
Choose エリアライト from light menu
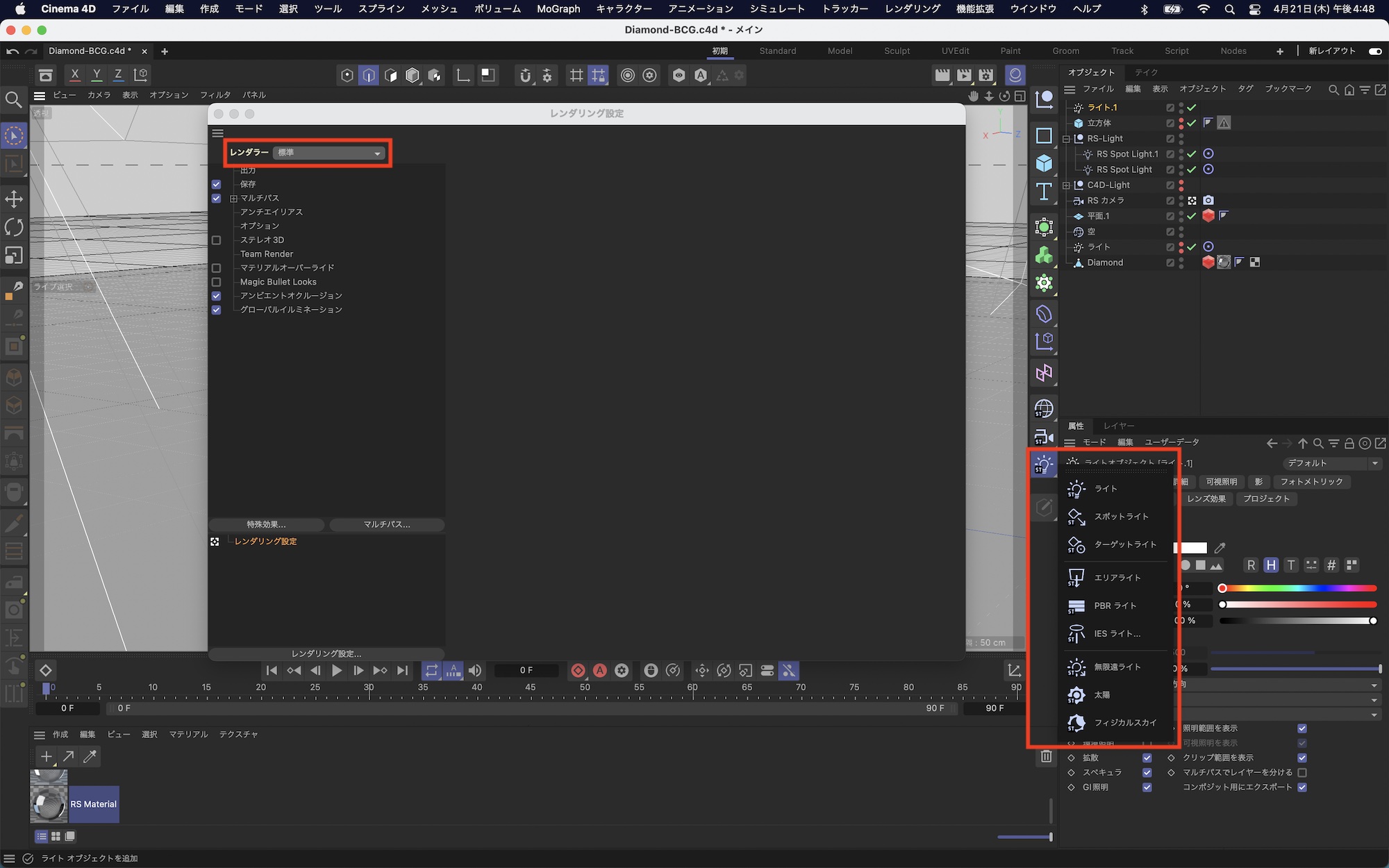coord(1117,578)
